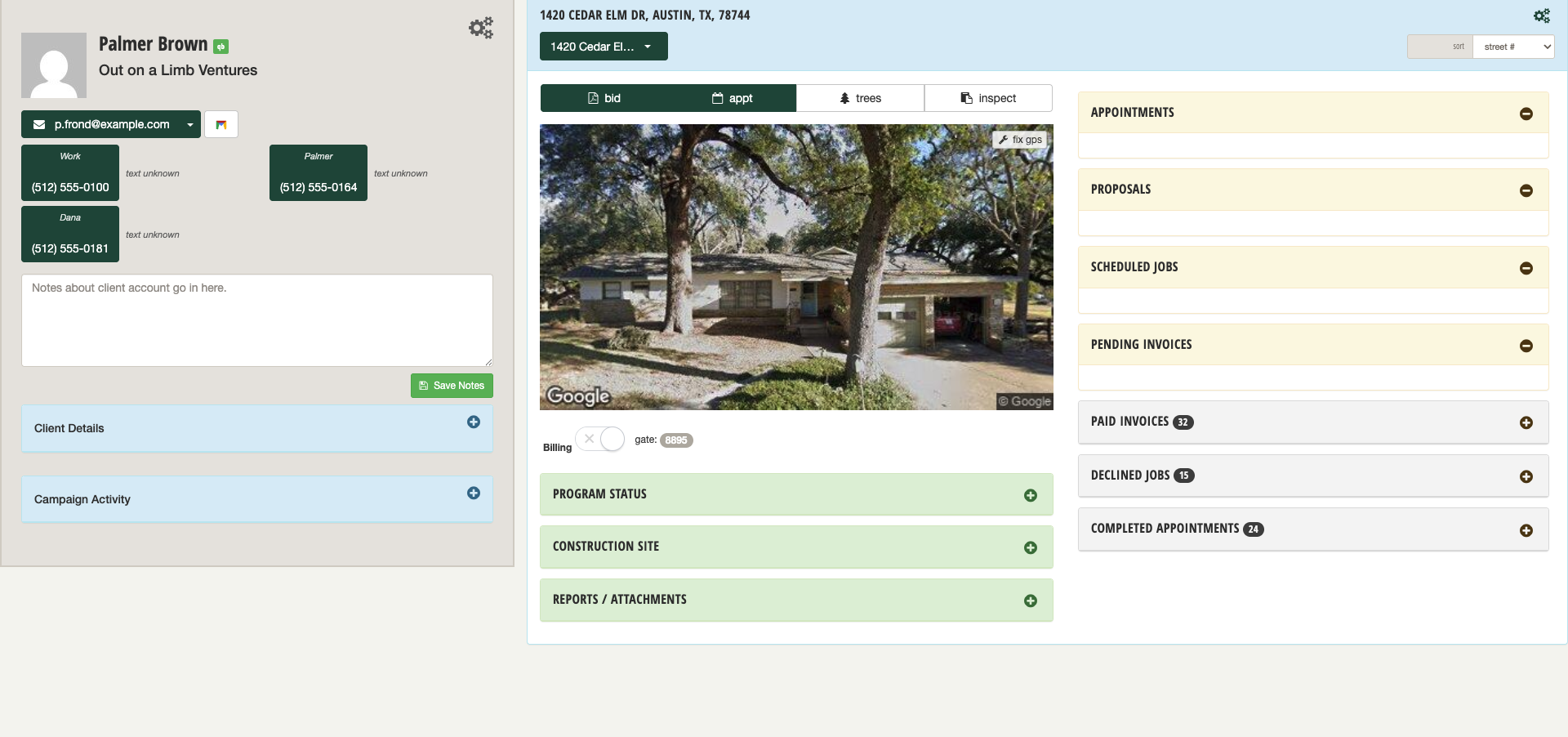Open property settings gears at top right

coord(1541,16)
